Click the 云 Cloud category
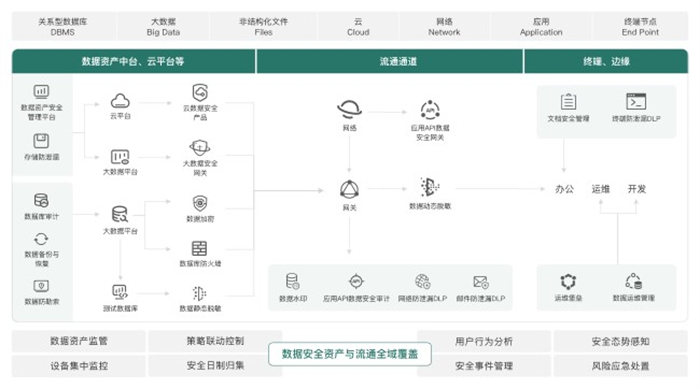Image resolution: width=700 pixels, height=389 pixels. point(358,27)
